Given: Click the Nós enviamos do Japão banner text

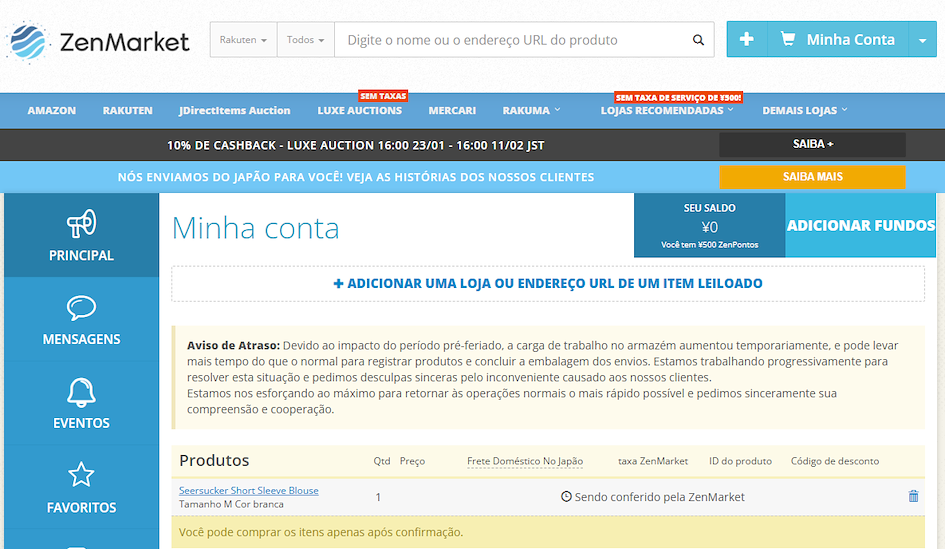Looking at the screenshot, I should (356, 177).
